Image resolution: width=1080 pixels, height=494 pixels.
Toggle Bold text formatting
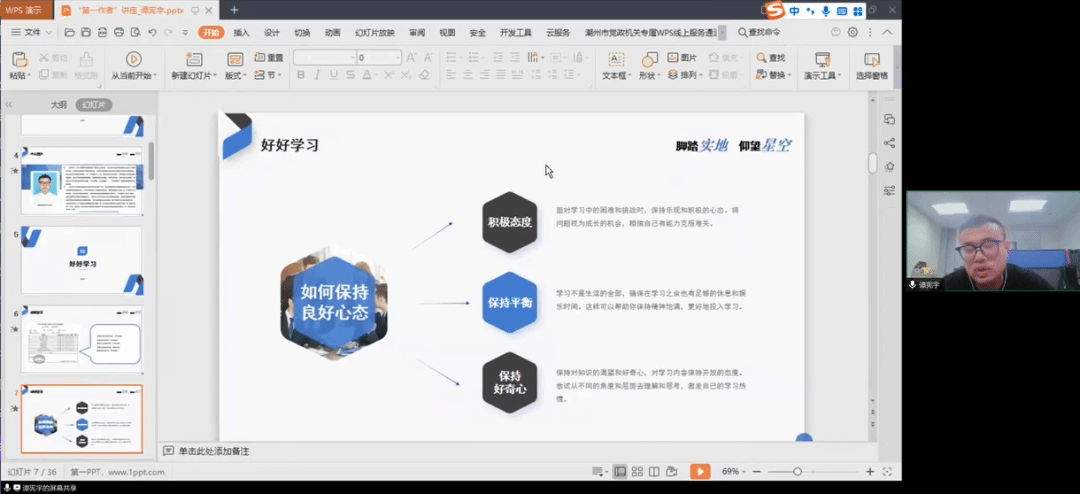click(x=300, y=75)
